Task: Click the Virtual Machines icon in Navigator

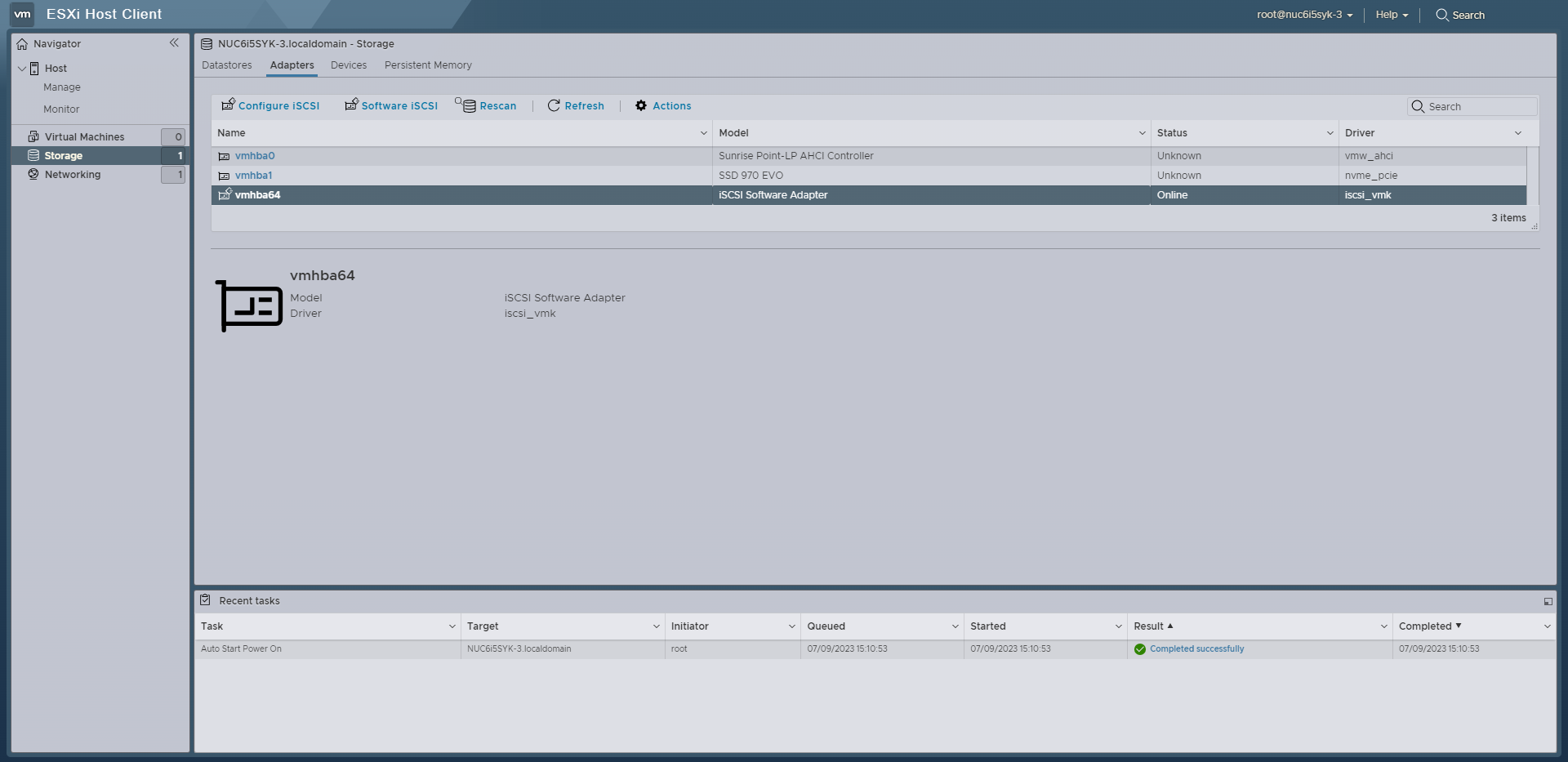Action: [33, 136]
